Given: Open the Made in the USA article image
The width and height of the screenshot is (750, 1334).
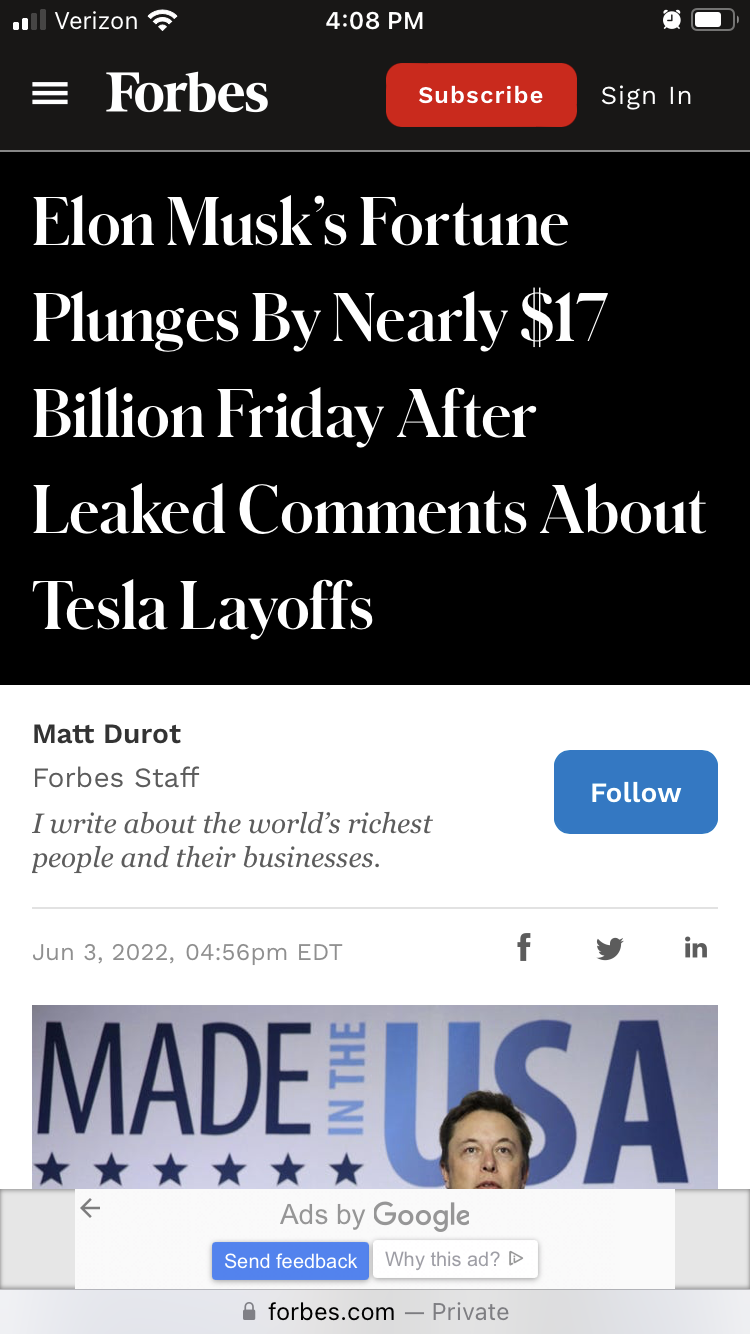Looking at the screenshot, I should (x=375, y=1097).
